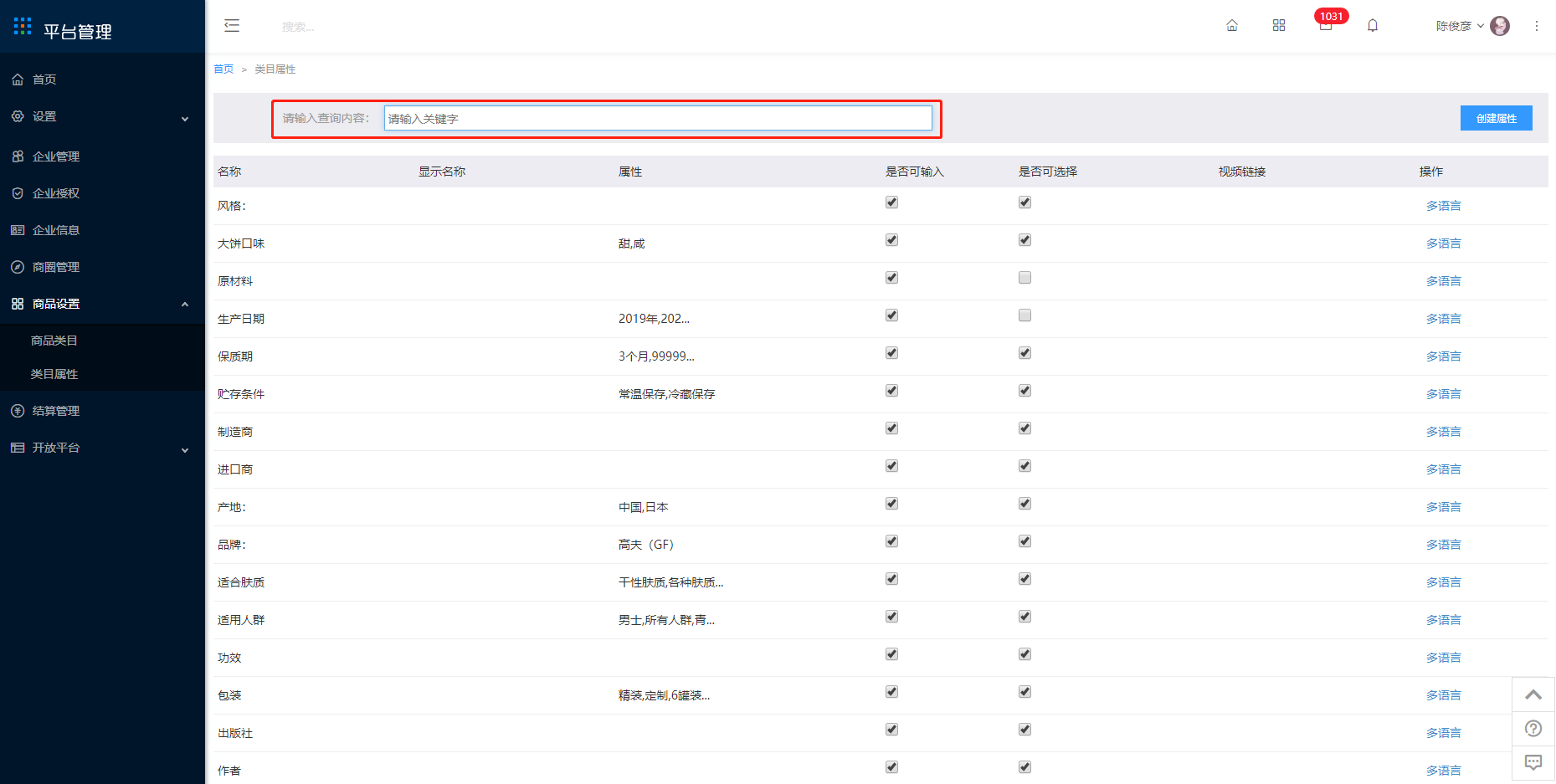Click the 视频链接 column header
This screenshot has width=1556, height=784.
1242,172
